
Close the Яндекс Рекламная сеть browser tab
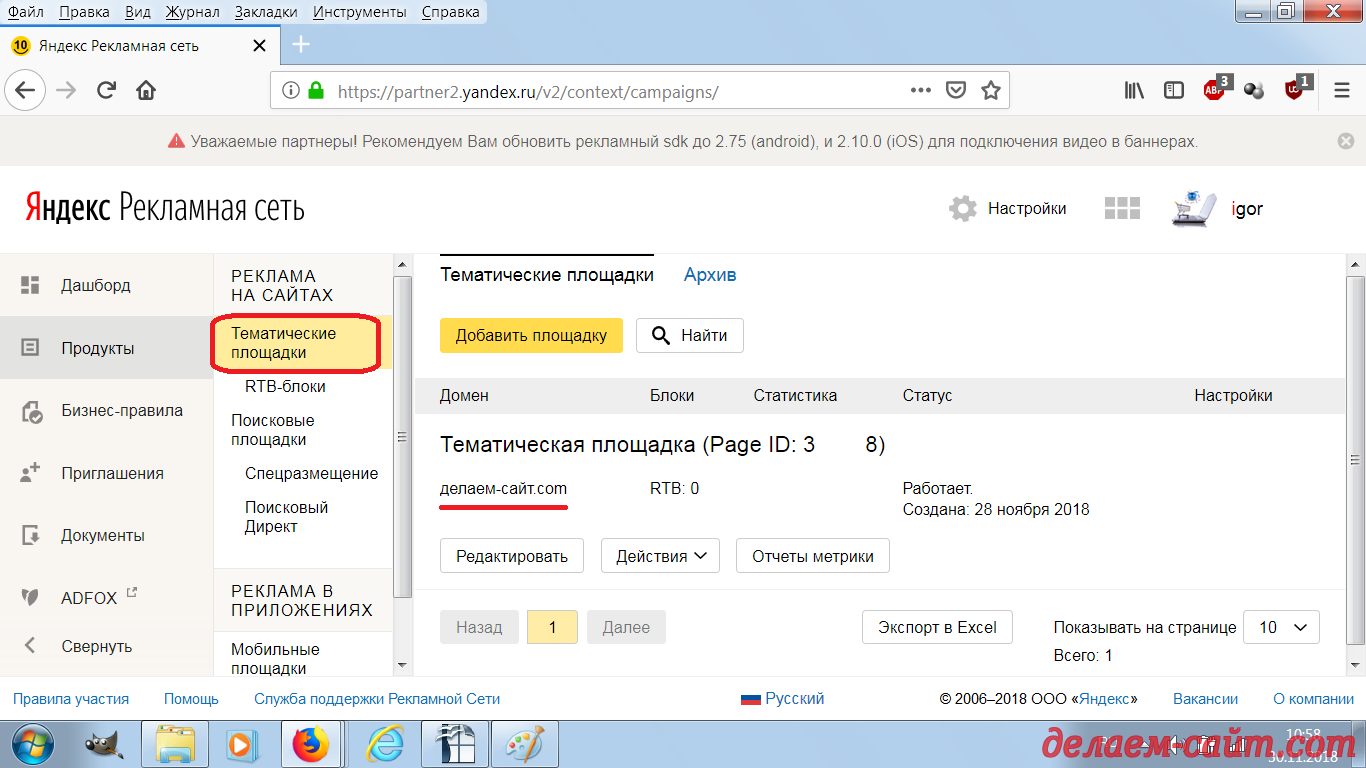pyautogui.click(x=260, y=46)
